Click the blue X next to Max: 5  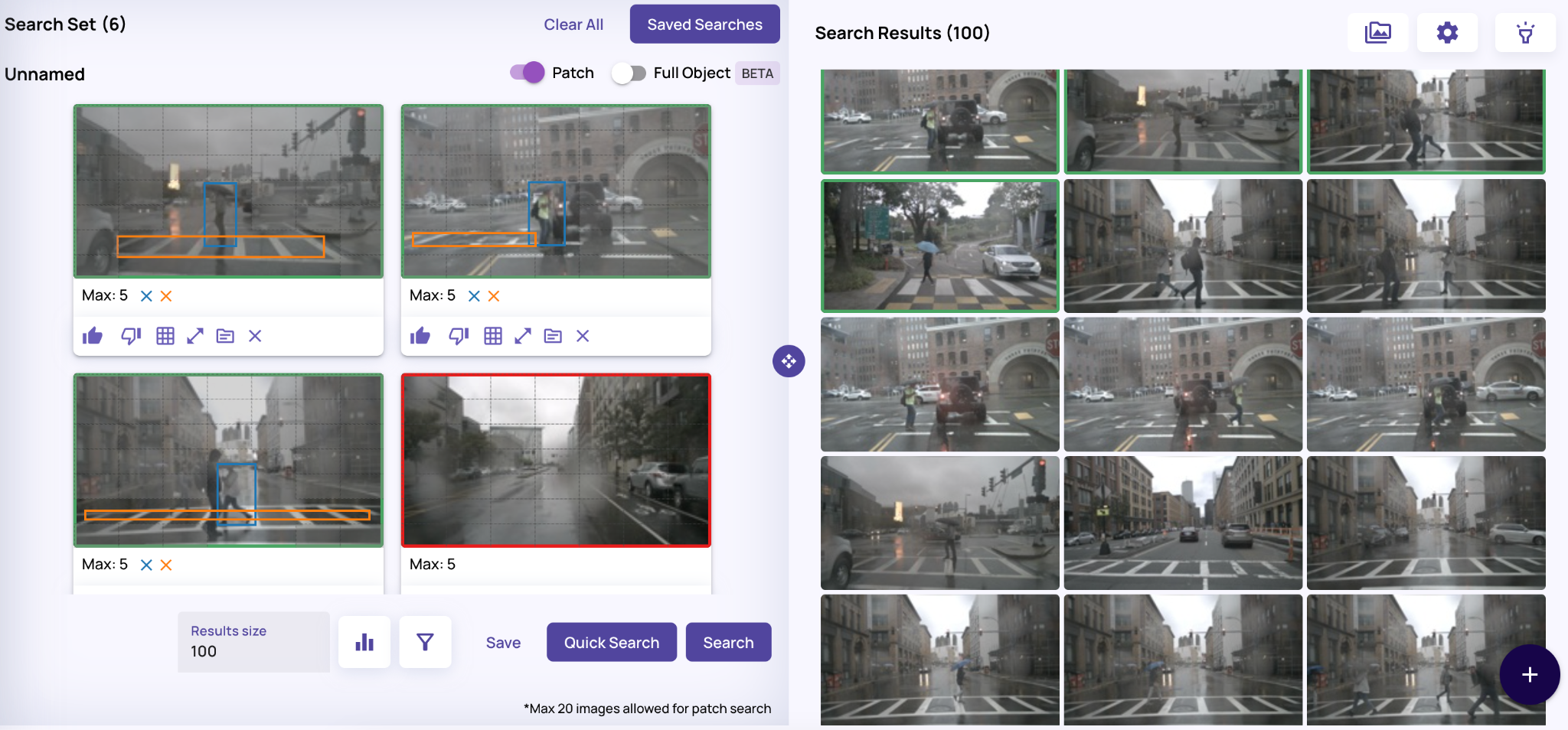(x=145, y=295)
